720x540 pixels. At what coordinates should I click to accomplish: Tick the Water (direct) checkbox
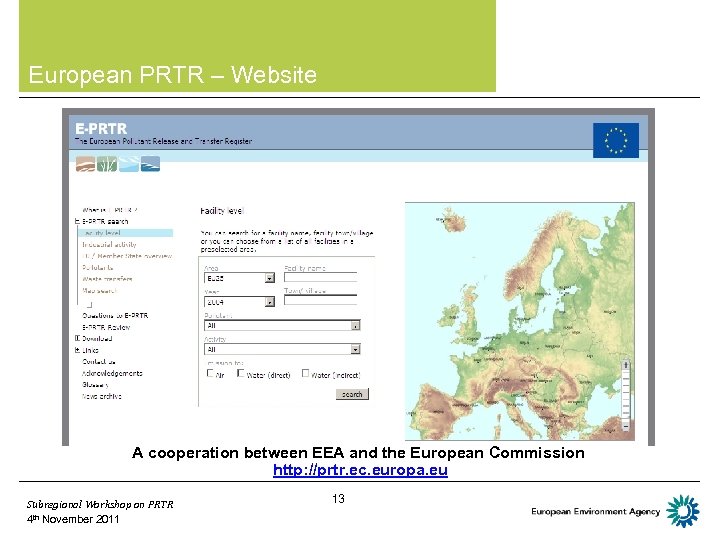click(240, 373)
